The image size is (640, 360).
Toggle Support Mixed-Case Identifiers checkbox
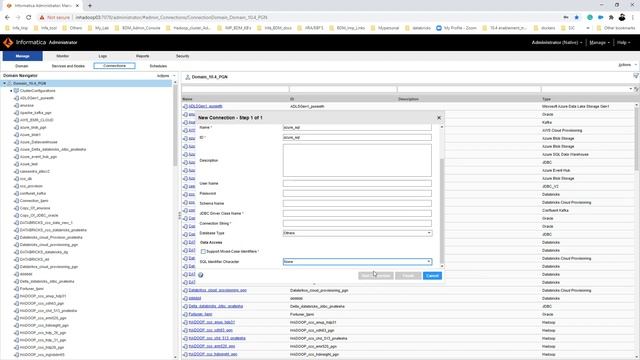[x=203, y=251]
